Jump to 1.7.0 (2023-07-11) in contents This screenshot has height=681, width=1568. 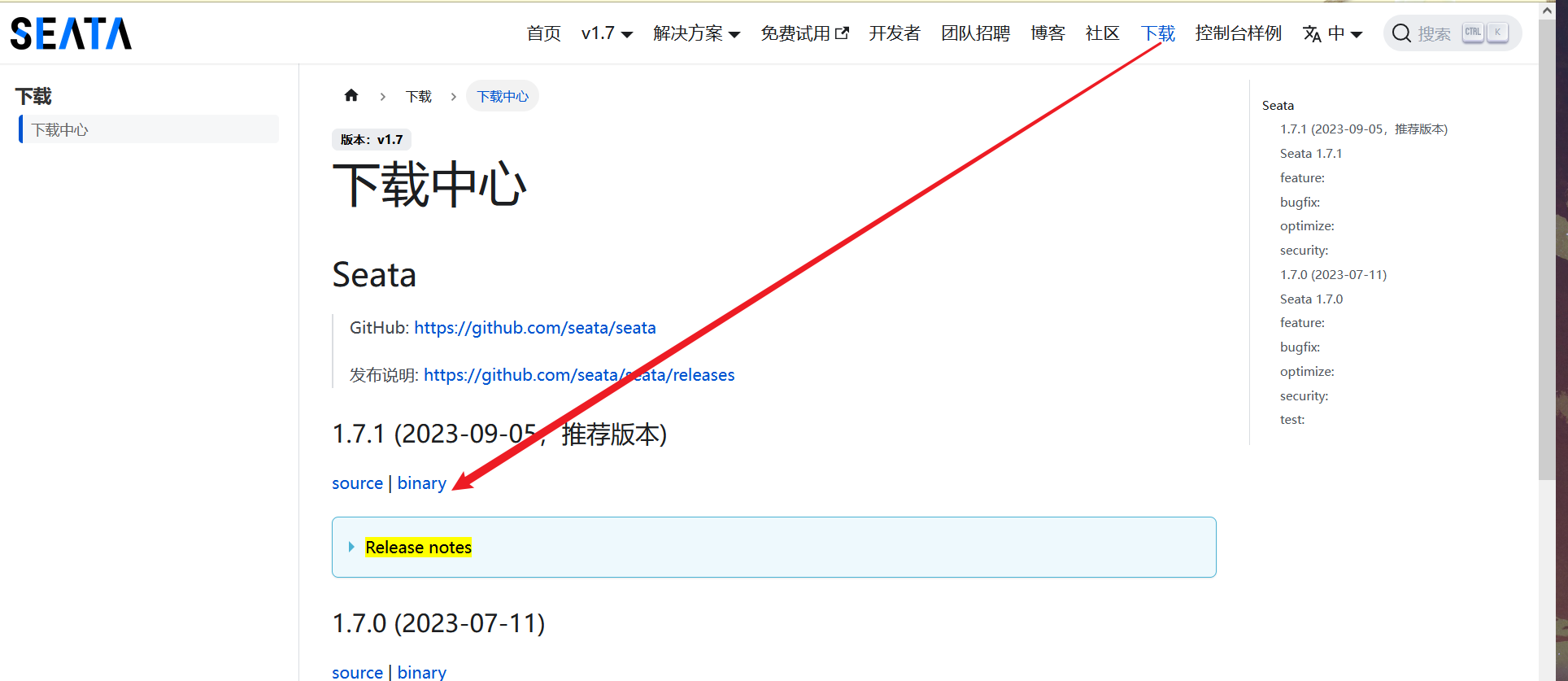point(1333,274)
